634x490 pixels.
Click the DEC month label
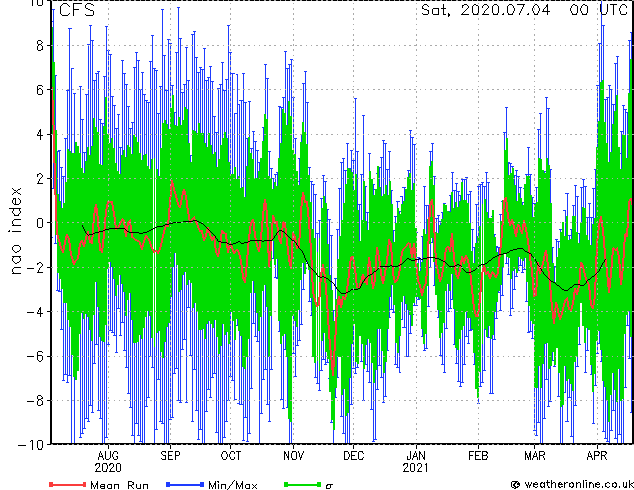354,456
